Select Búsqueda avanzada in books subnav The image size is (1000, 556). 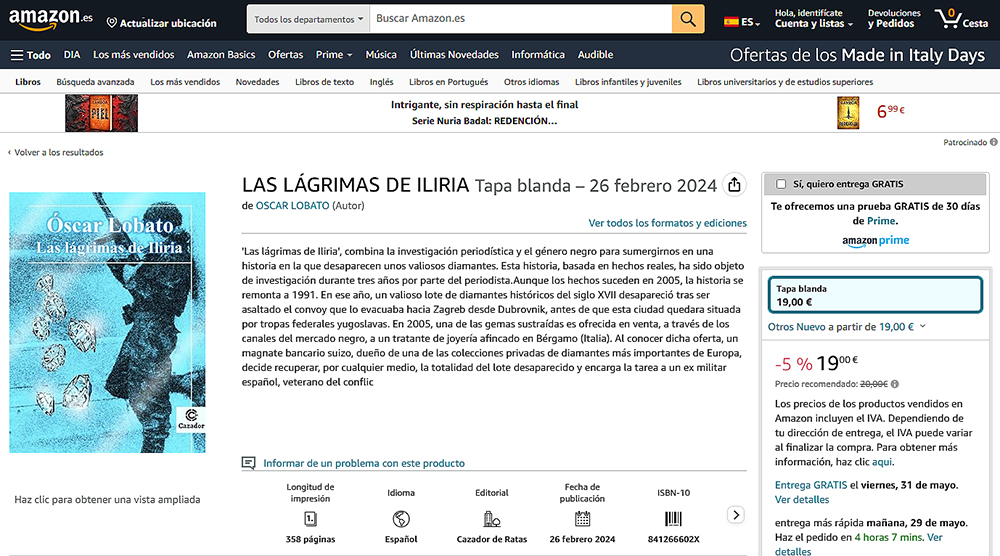pos(95,82)
